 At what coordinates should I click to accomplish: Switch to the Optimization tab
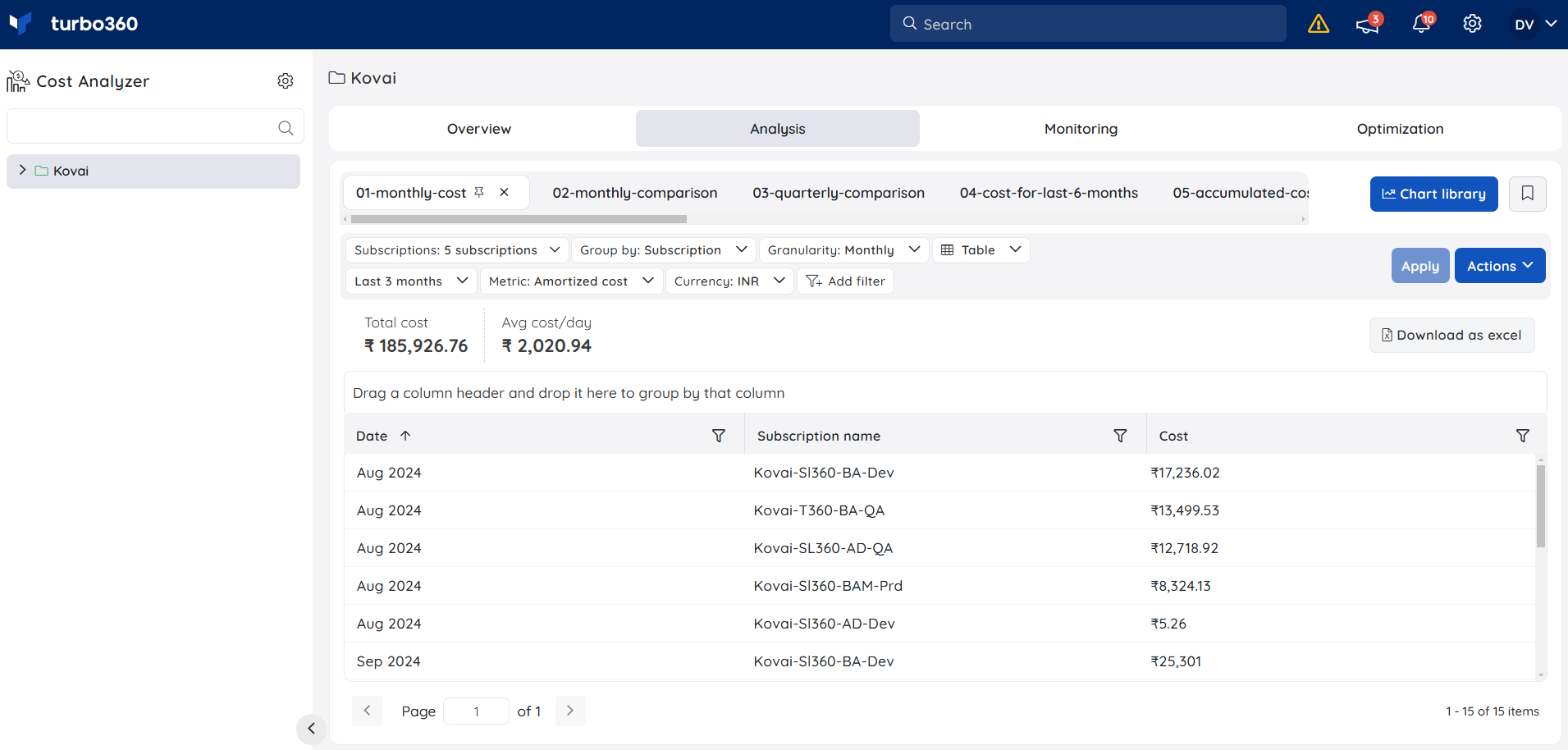[1400, 129]
